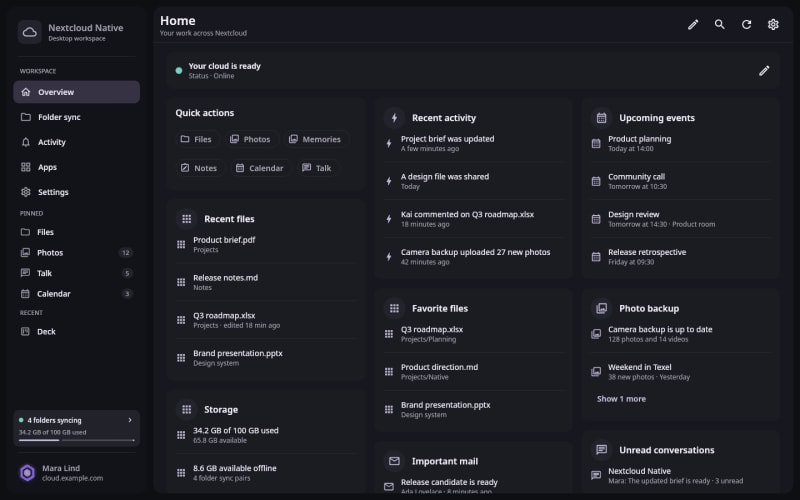Open pinned Files in the sidebar
Image resolution: width=800 pixels, height=500 pixels.
coord(77,232)
